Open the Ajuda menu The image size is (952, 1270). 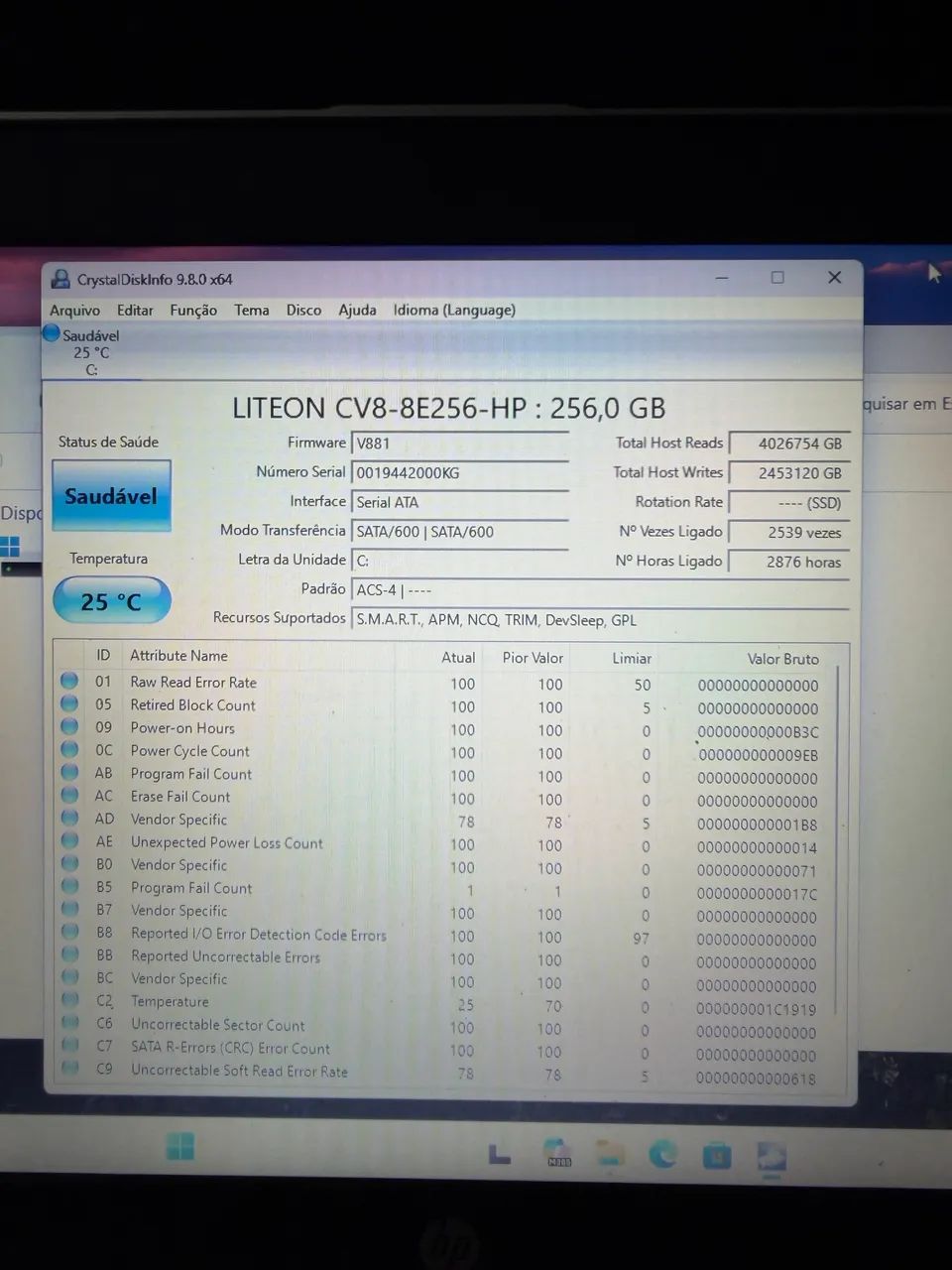point(357,311)
